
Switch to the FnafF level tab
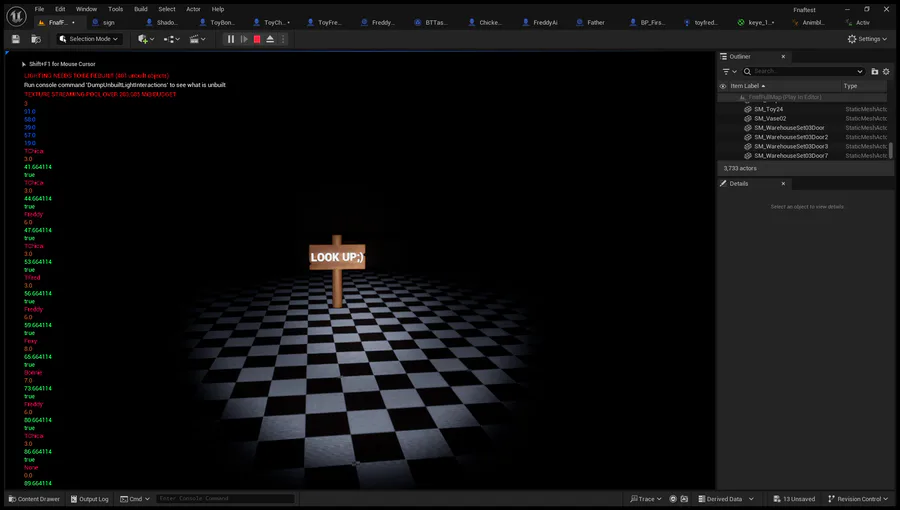(56, 22)
